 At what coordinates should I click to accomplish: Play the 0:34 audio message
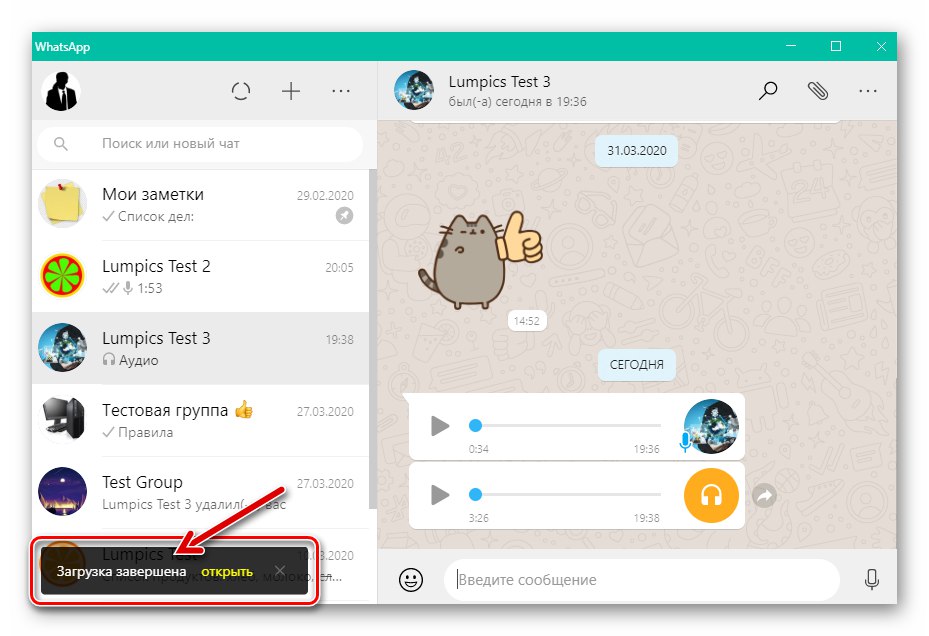(438, 426)
